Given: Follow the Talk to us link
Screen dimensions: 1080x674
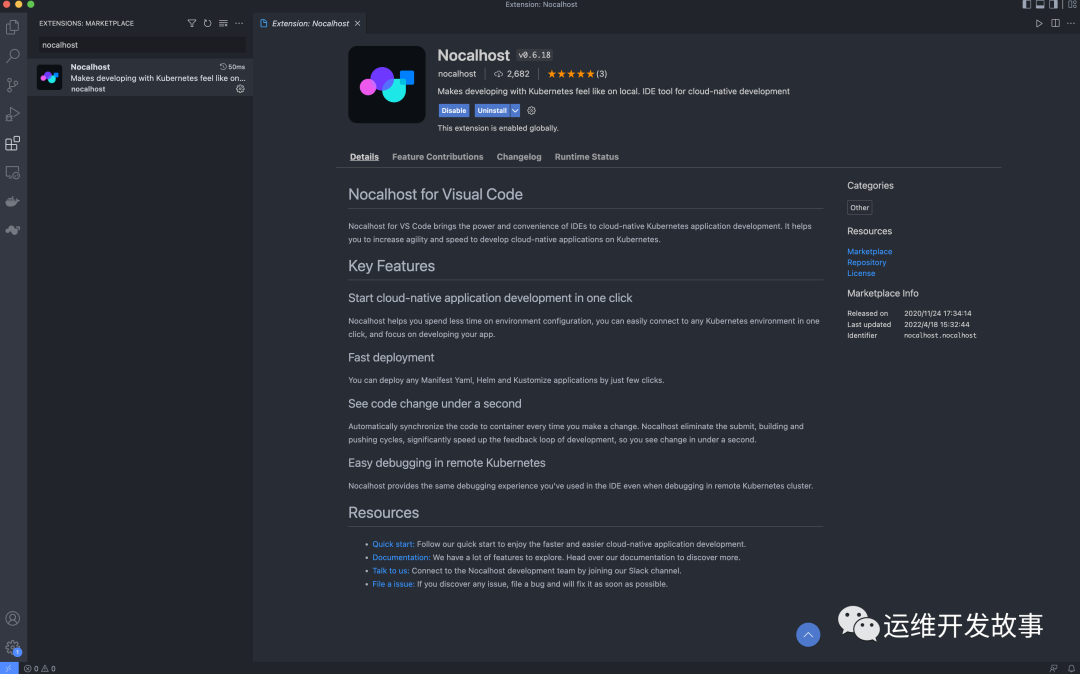Looking at the screenshot, I should tap(391, 571).
